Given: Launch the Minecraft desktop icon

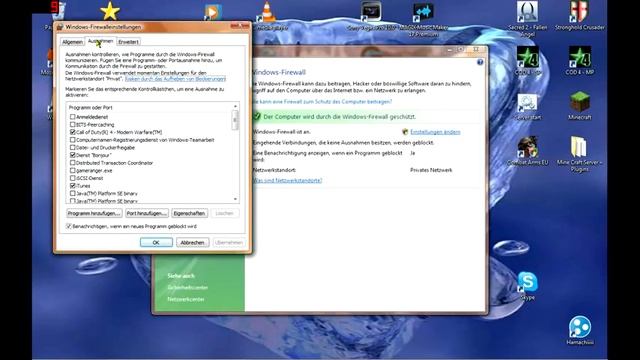Looking at the screenshot, I should [580, 105].
